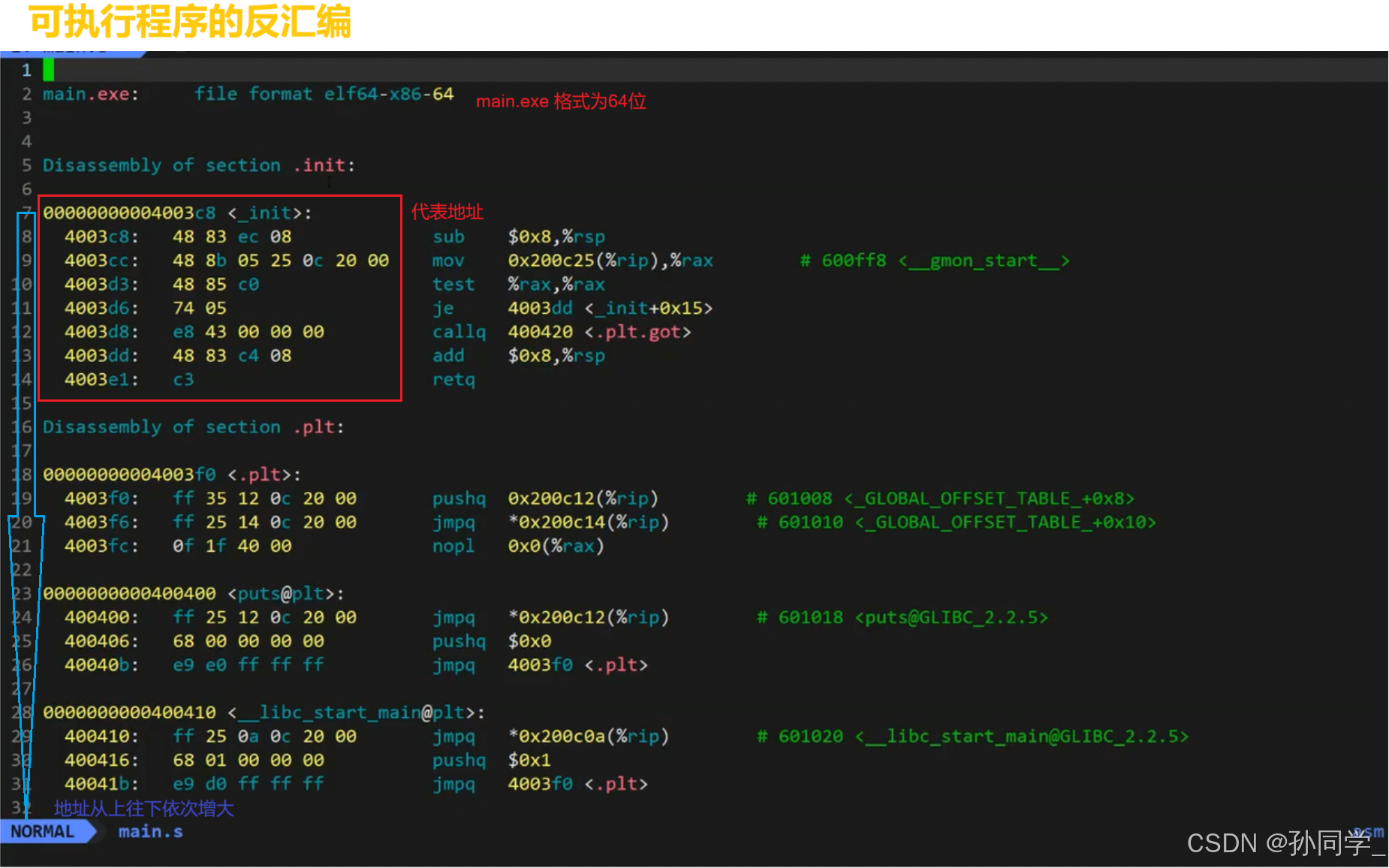This screenshot has width=1389, height=868.
Task: Click 'jmpq *0x200c14(%rip)' instruction
Action: (x=551, y=522)
